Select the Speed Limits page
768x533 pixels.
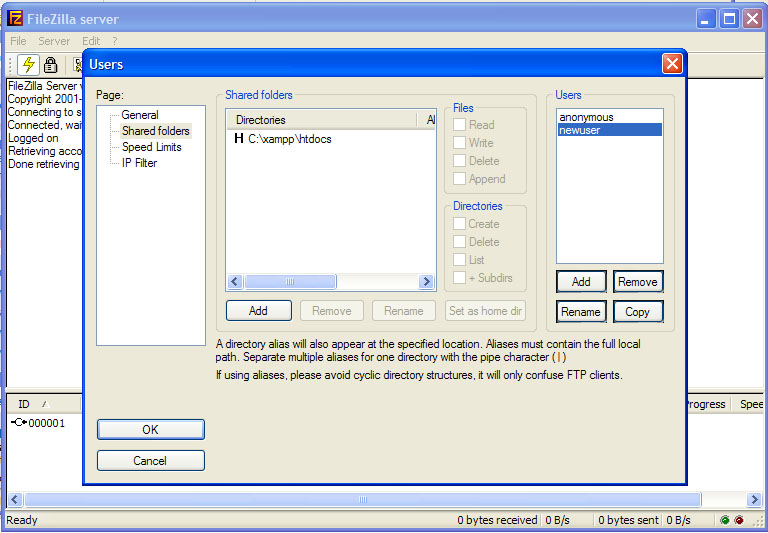[152, 147]
